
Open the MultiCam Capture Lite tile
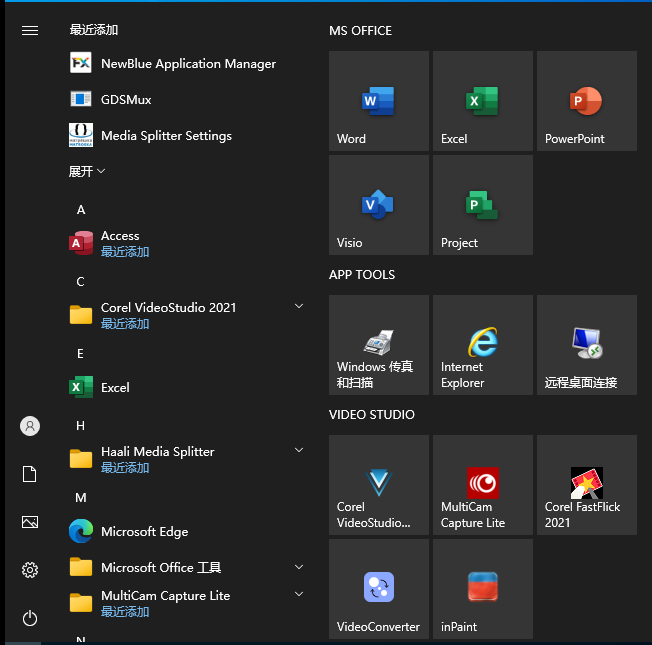coord(482,485)
